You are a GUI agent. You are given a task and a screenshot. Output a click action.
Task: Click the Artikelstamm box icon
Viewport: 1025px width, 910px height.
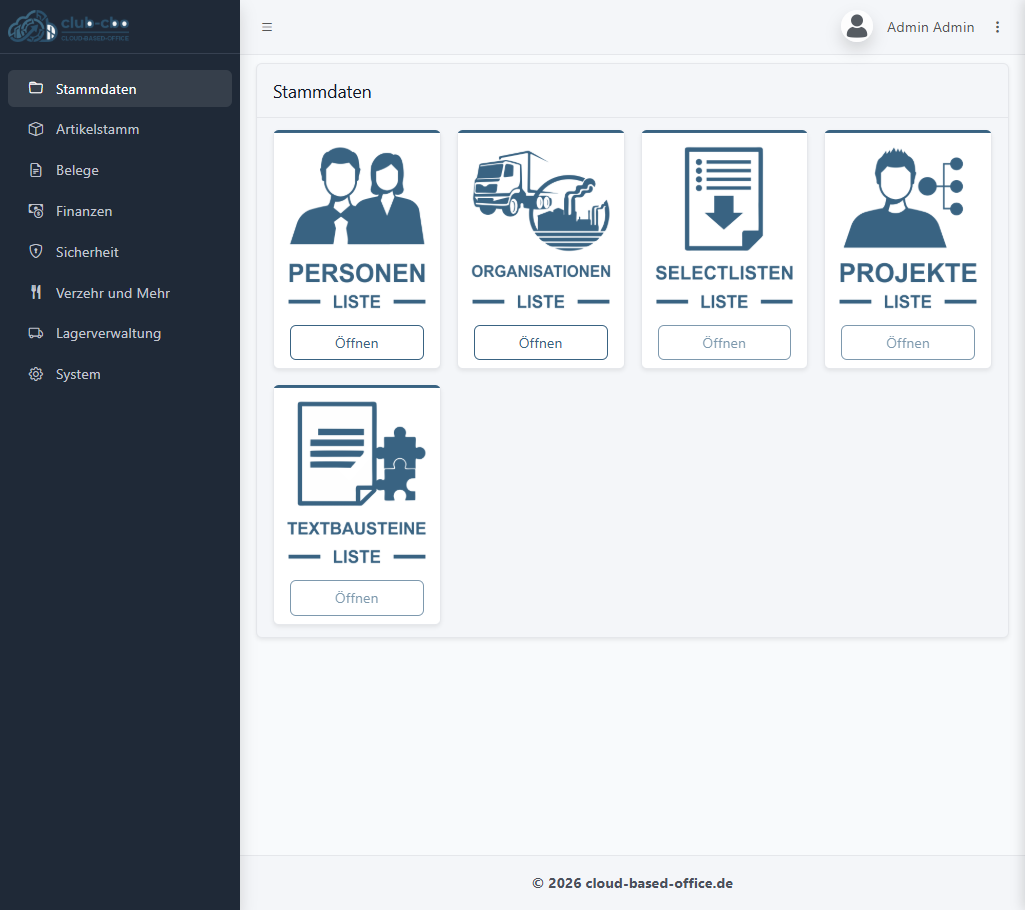pyautogui.click(x=36, y=129)
